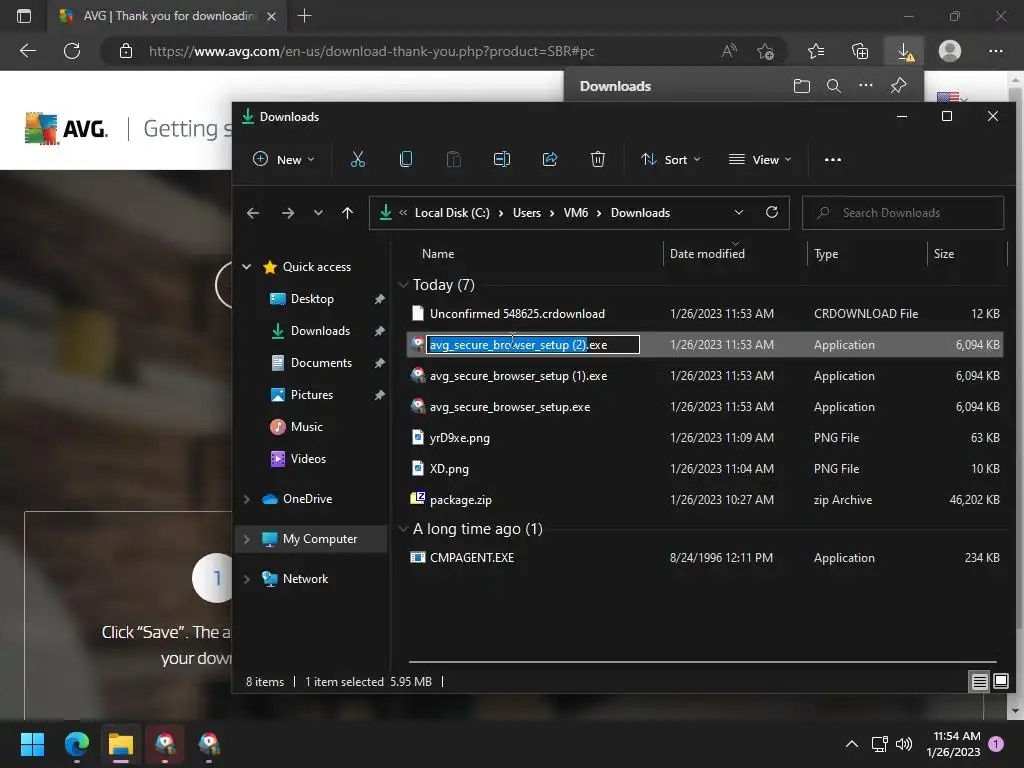The image size is (1024, 768).
Task: Click the AVG Thank you browser tab
Action: 168,16
